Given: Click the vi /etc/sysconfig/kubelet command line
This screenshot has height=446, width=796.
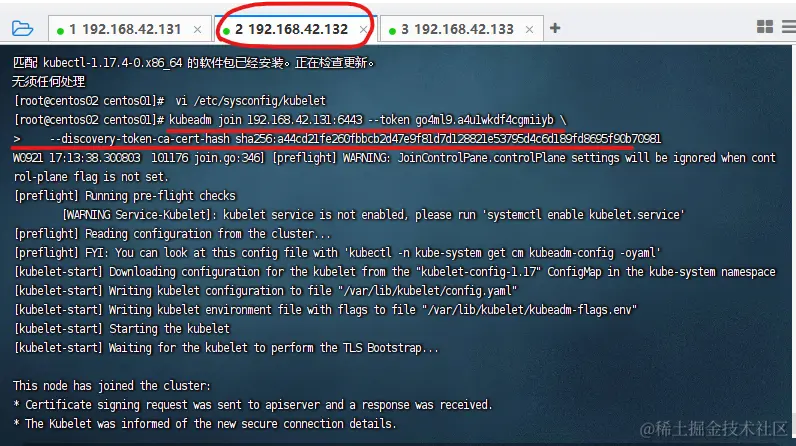Looking at the screenshot, I should pyautogui.click(x=170, y=101).
